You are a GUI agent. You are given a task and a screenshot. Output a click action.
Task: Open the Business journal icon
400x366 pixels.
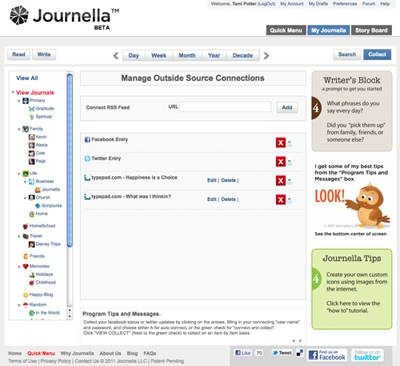[31, 181]
